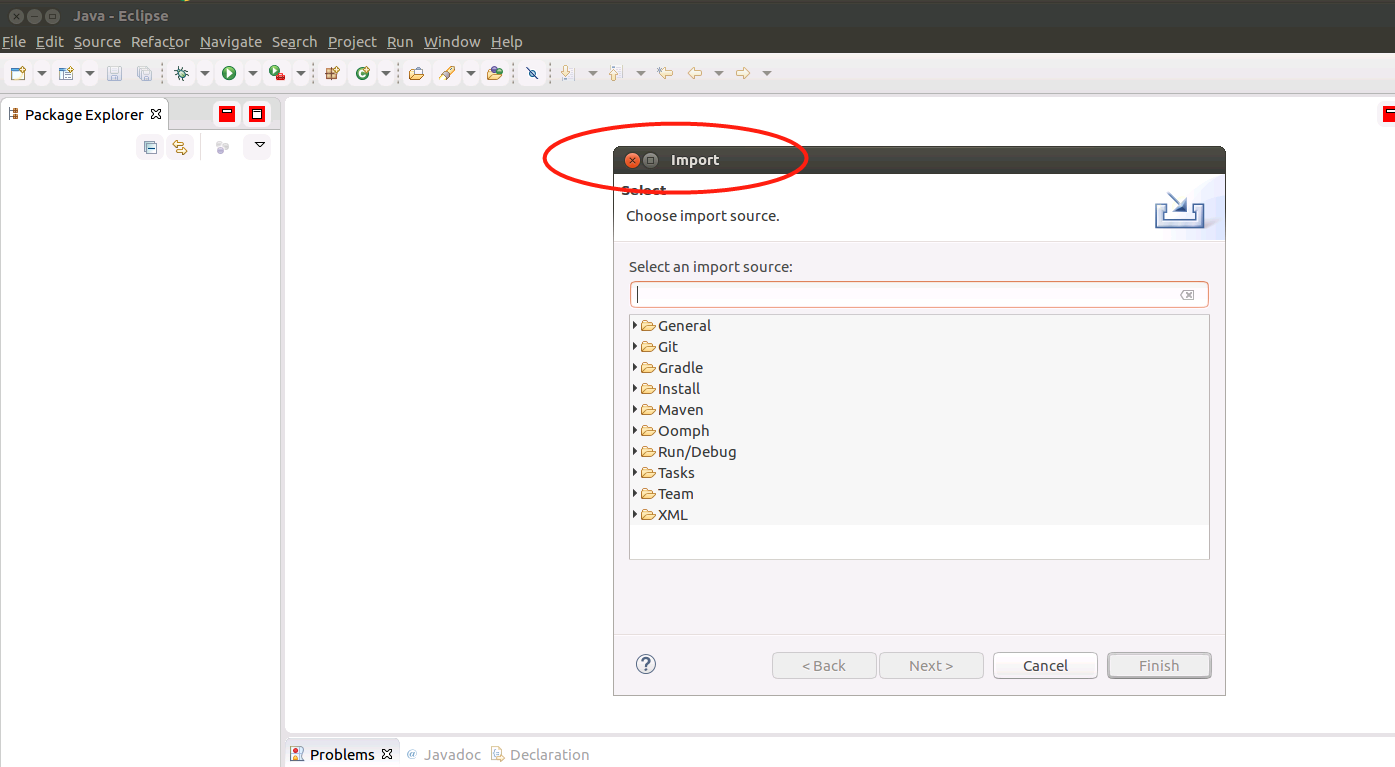Maximize the Package Explorer view

pos(257,114)
